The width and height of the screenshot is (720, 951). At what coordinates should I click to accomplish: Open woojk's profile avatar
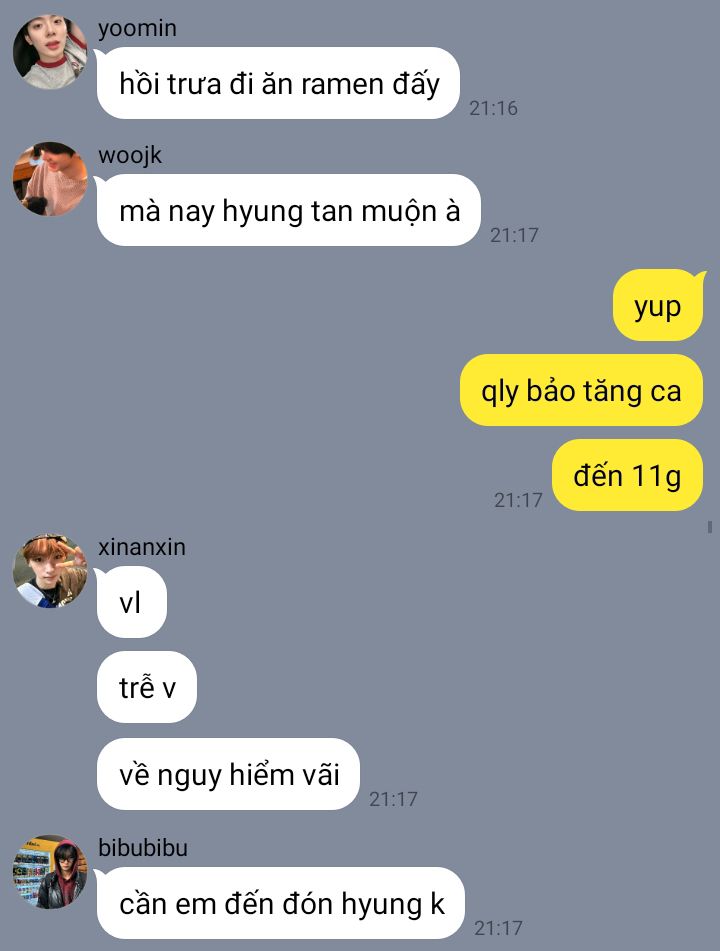pos(50,179)
